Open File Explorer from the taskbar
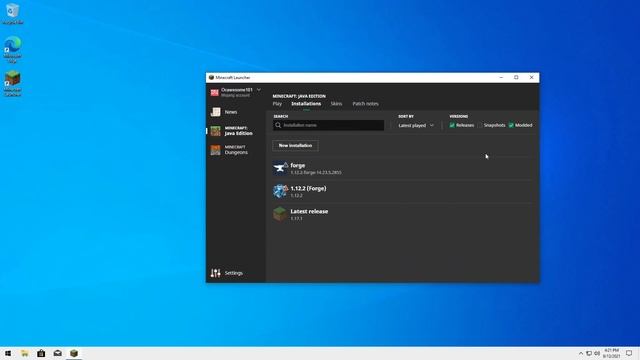This screenshot has height=360, width=640. coord(25,353)
